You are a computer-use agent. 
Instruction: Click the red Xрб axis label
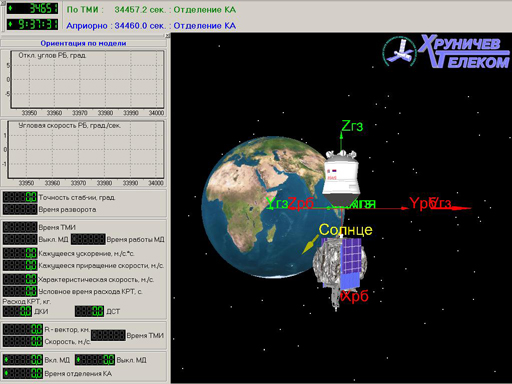(x=354, y=296)
